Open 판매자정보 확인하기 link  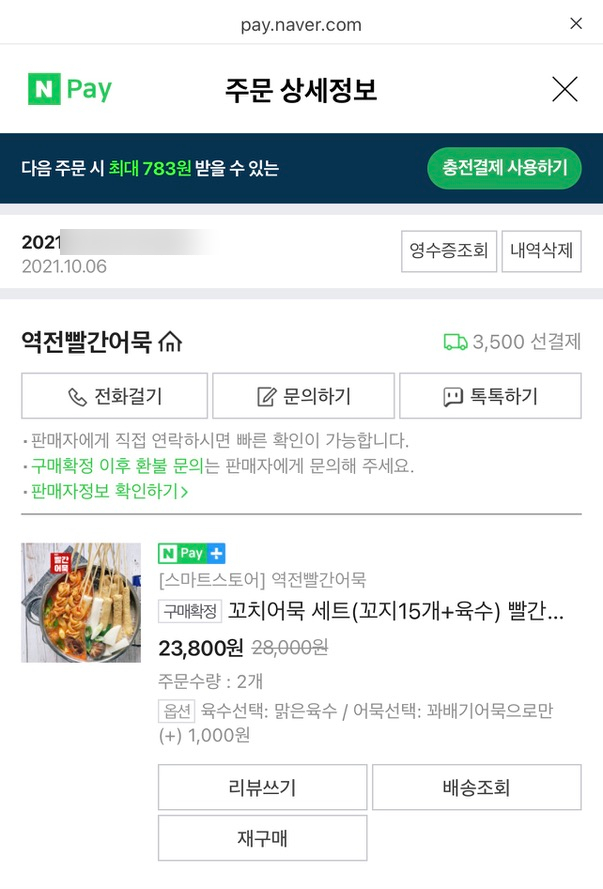click(x=109, y=490)
